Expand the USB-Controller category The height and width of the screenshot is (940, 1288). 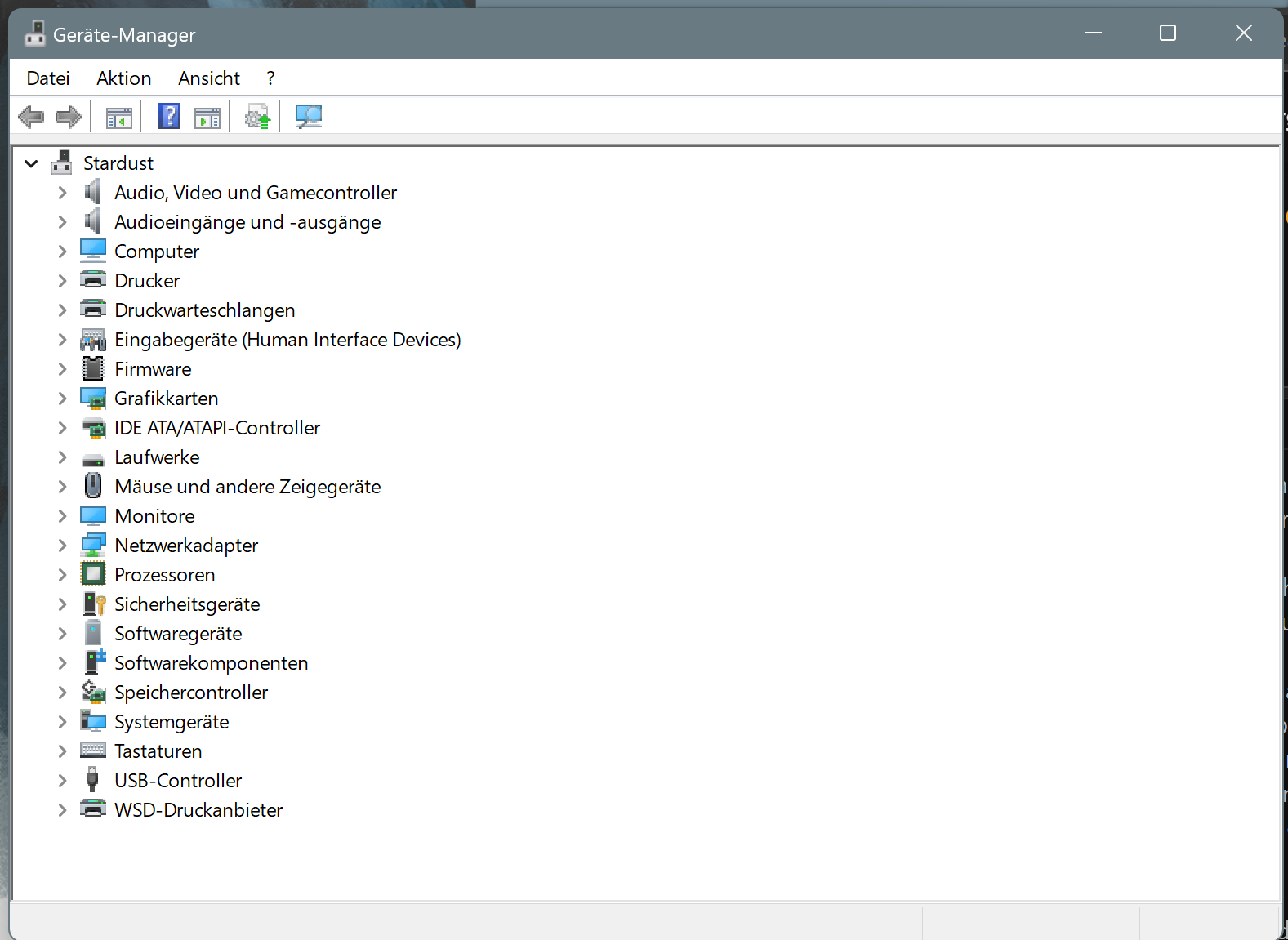[62, 781]
